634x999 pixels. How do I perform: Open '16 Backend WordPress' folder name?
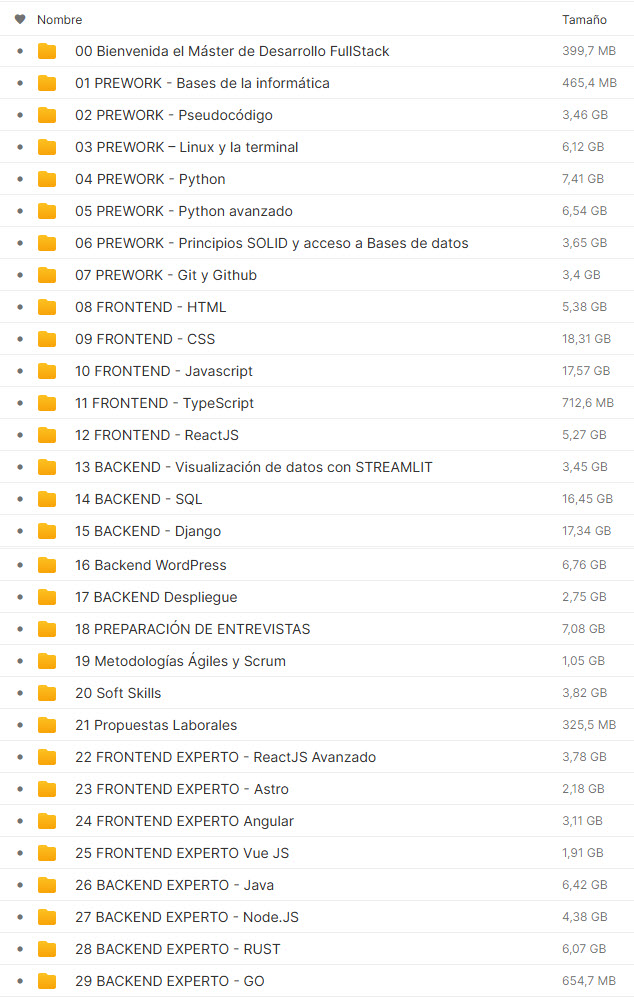pyautogui.click(x=150, y=565)
